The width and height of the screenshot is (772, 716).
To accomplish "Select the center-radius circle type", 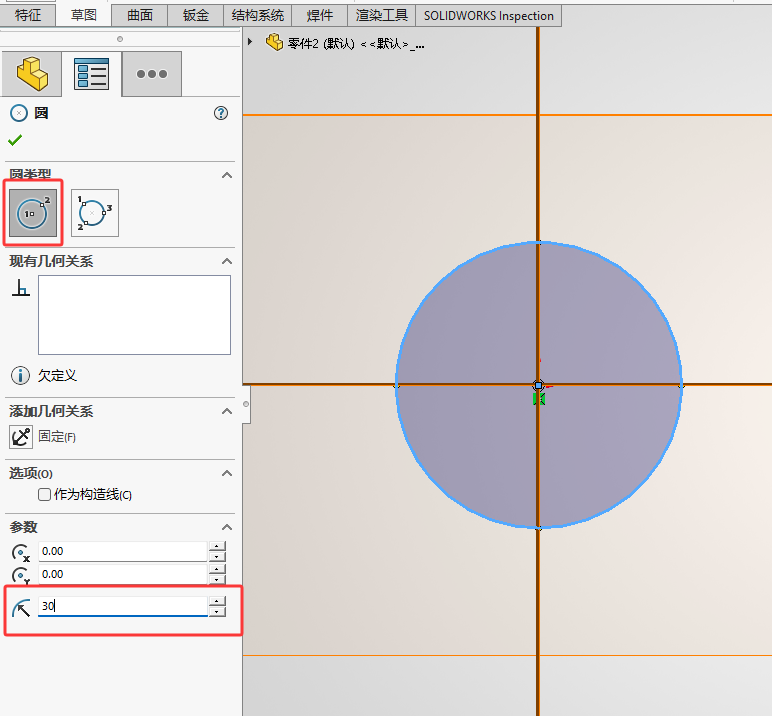I will (33, 213).
